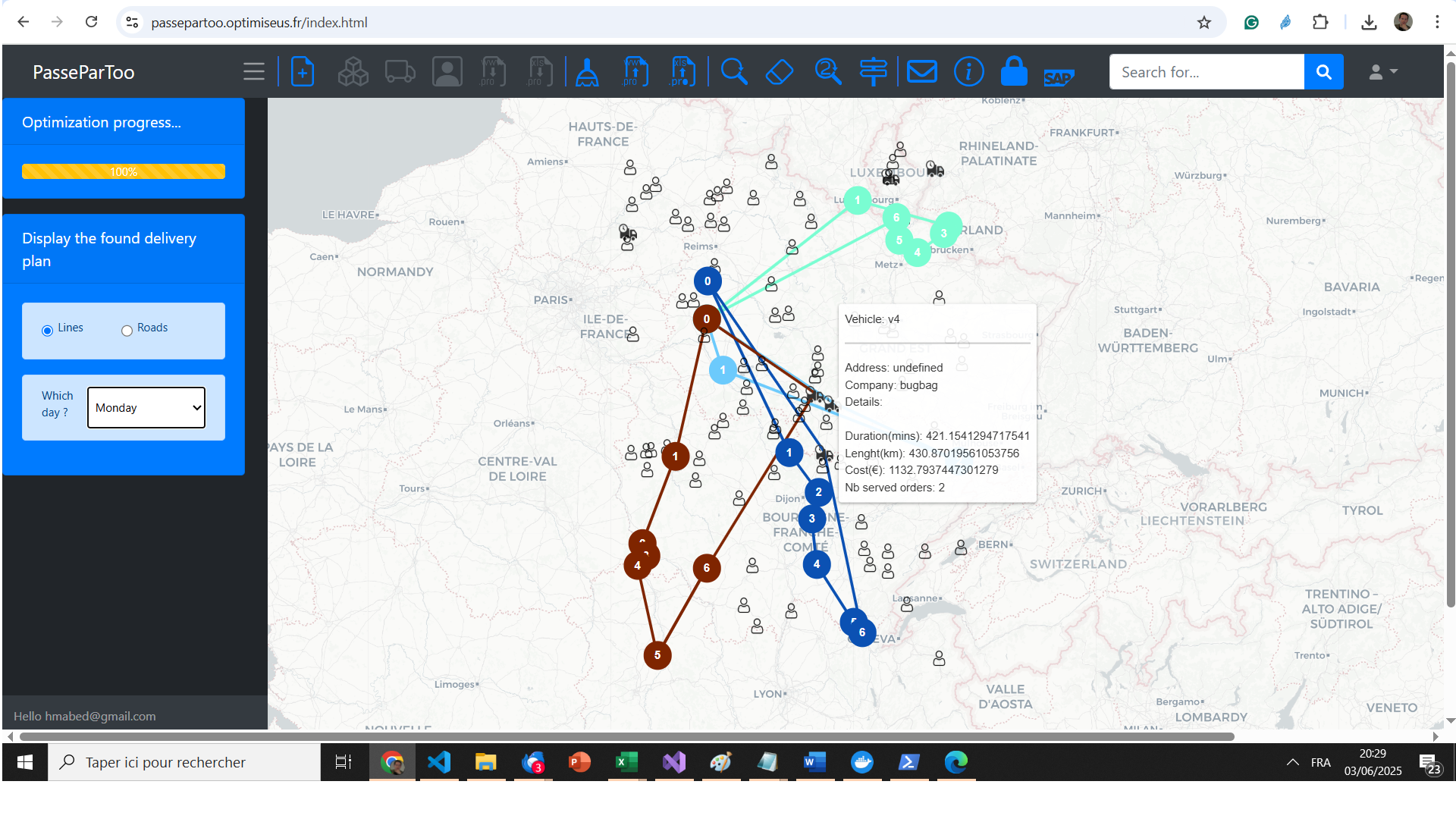The height and width of the screenshot is (819, 1456).
Task: Click the new file plus icon
Action: (x=303, y=72)
